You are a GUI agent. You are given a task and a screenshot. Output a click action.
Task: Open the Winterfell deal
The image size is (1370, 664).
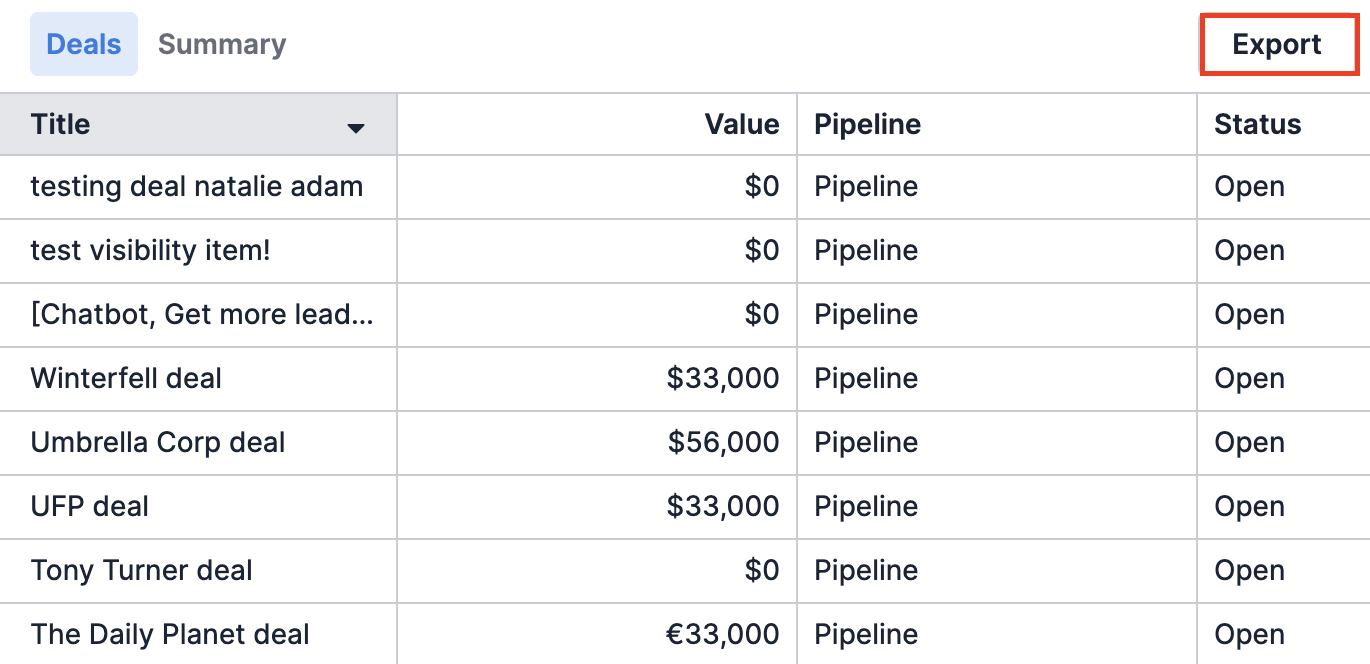pyautogui.click(x=127, y=379)
